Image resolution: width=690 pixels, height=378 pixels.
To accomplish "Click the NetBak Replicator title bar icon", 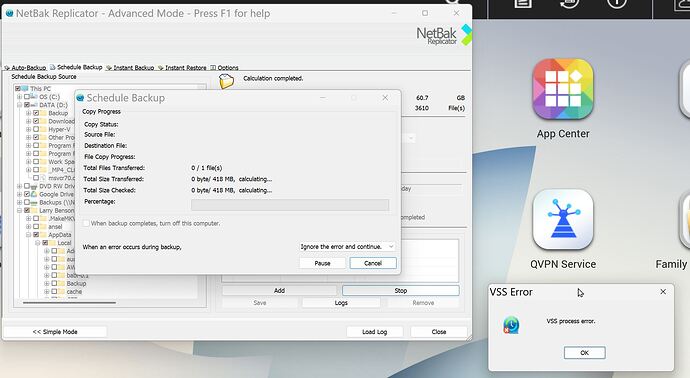I will pyautogui.click(x=9, y=13).
